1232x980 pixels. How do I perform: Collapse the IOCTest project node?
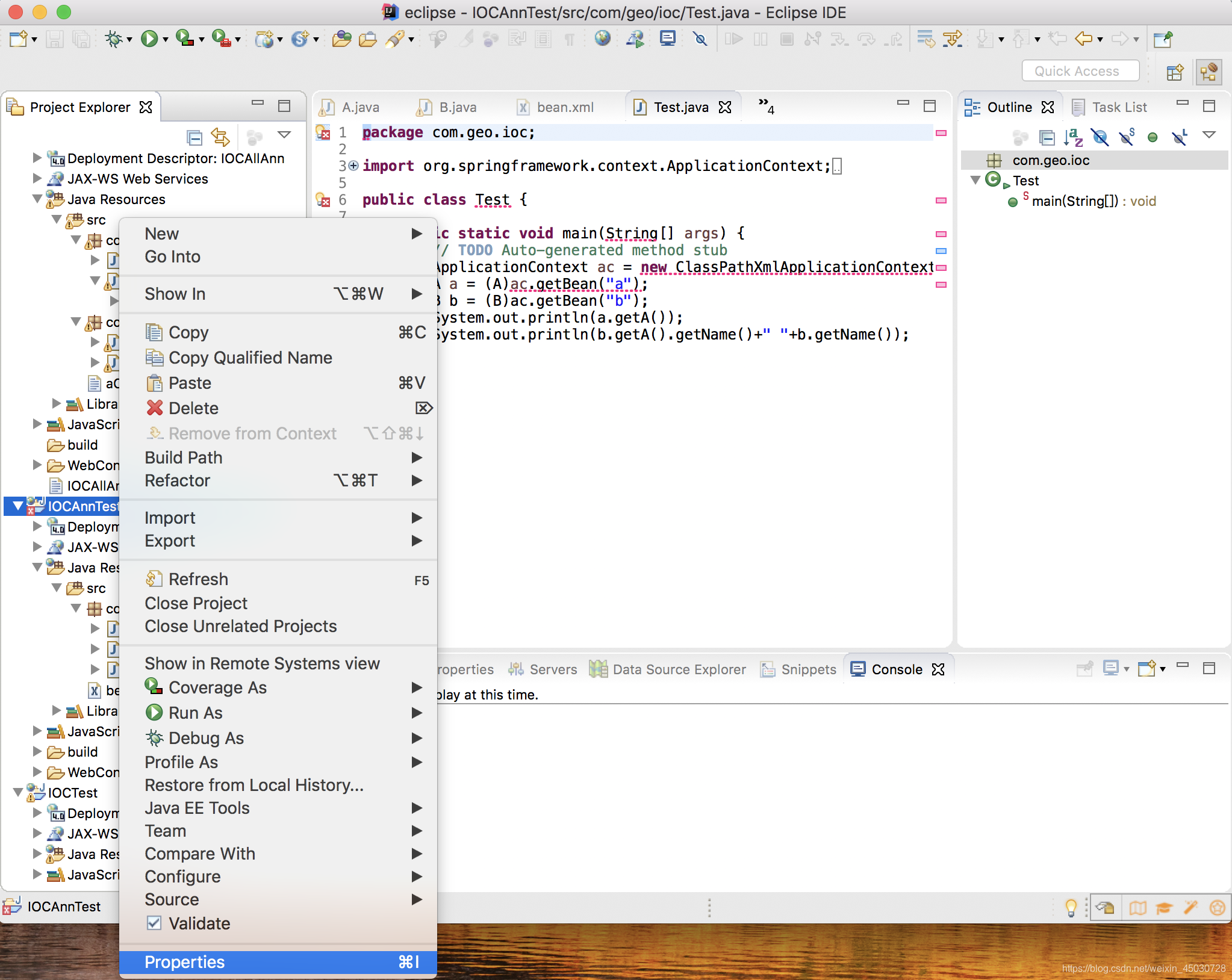pos(17,792)
